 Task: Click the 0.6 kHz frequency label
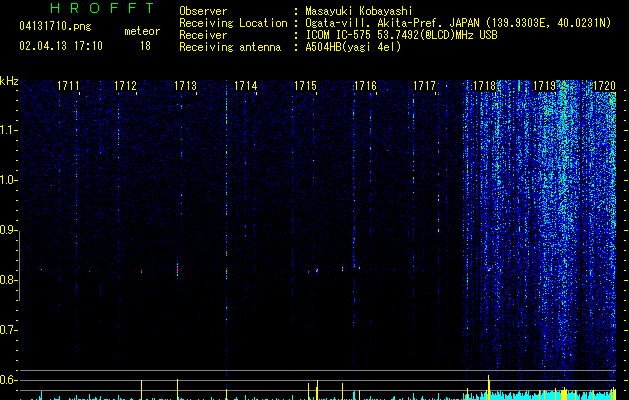click(x=8, y=380)
